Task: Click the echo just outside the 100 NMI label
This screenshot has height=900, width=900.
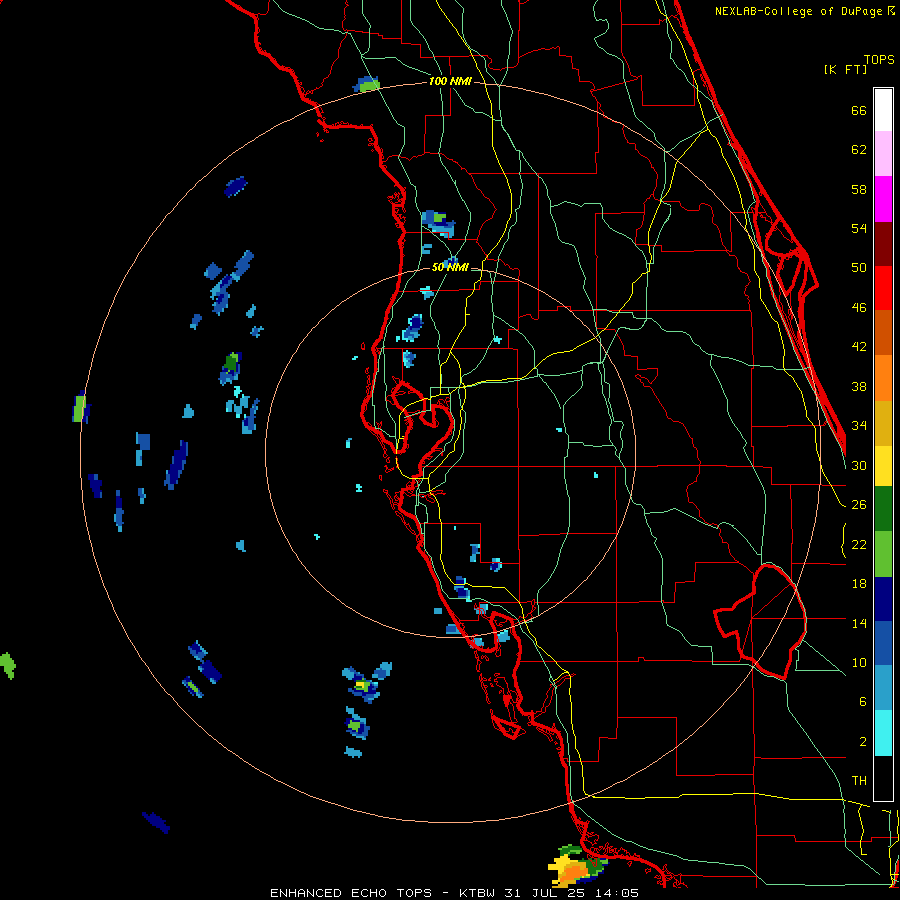Action: (x=366, y=84)
